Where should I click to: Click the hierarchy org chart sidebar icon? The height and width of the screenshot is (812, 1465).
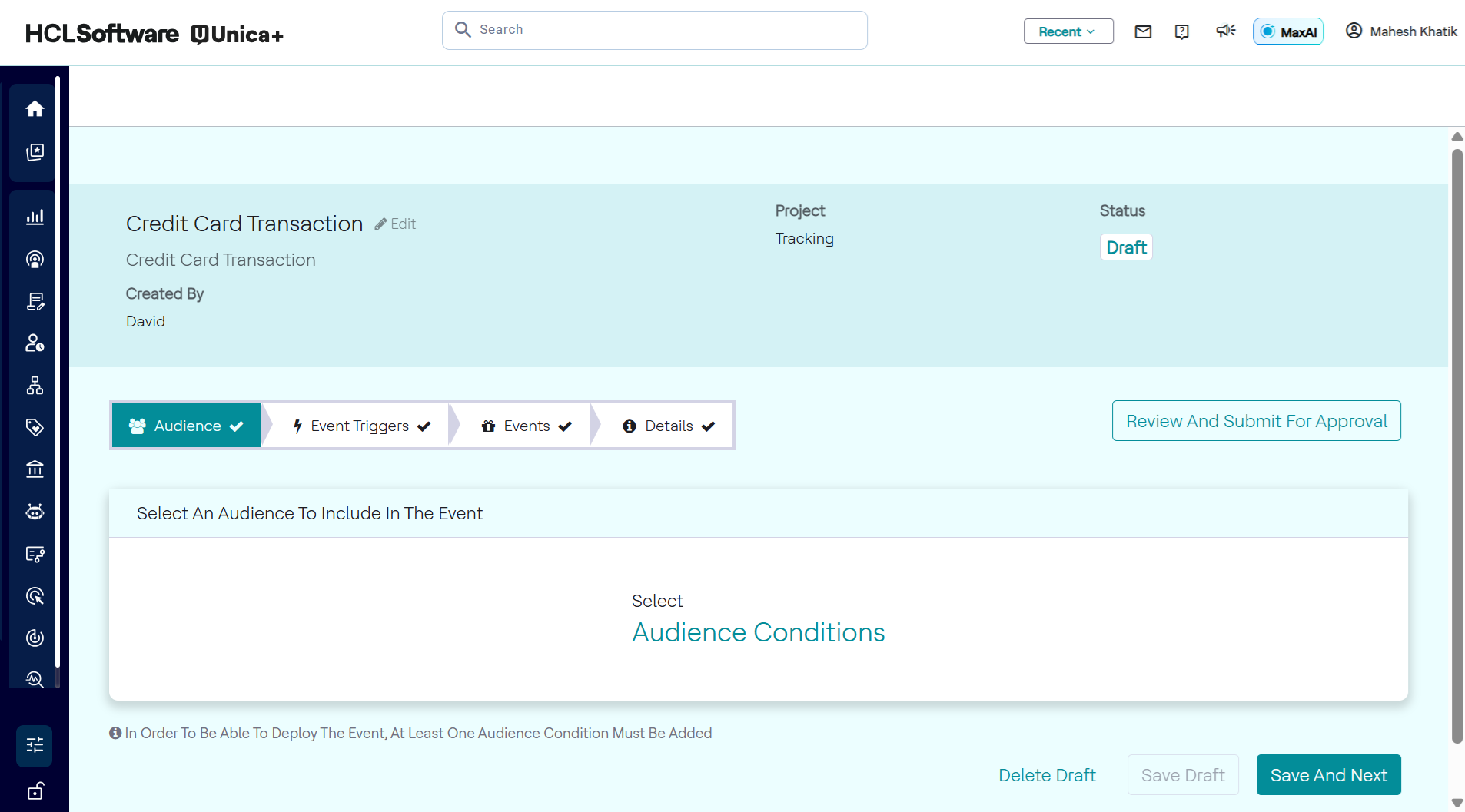tap(35, 386)
